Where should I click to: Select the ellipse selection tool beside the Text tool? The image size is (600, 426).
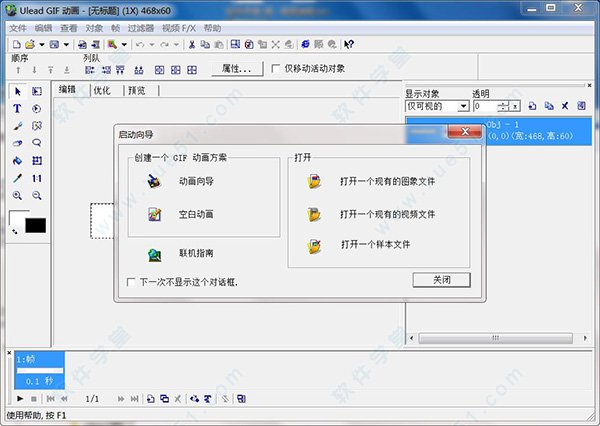[x=37, y=109]
